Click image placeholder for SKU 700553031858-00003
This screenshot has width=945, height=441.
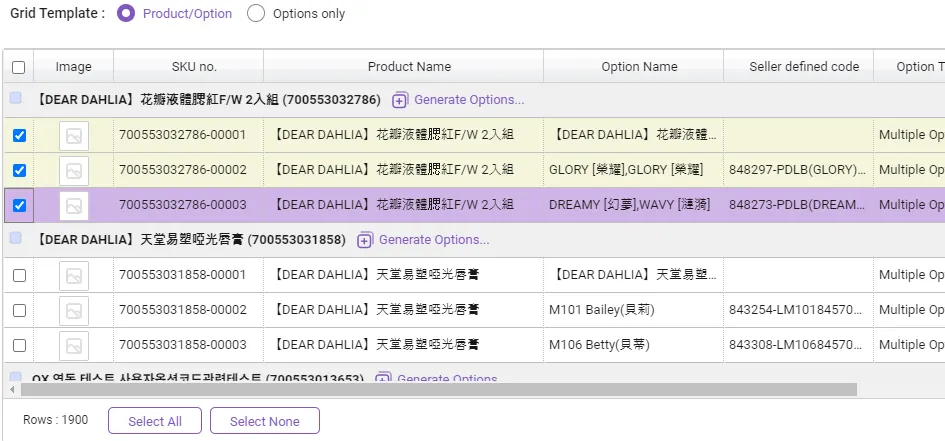pos(73,346)
